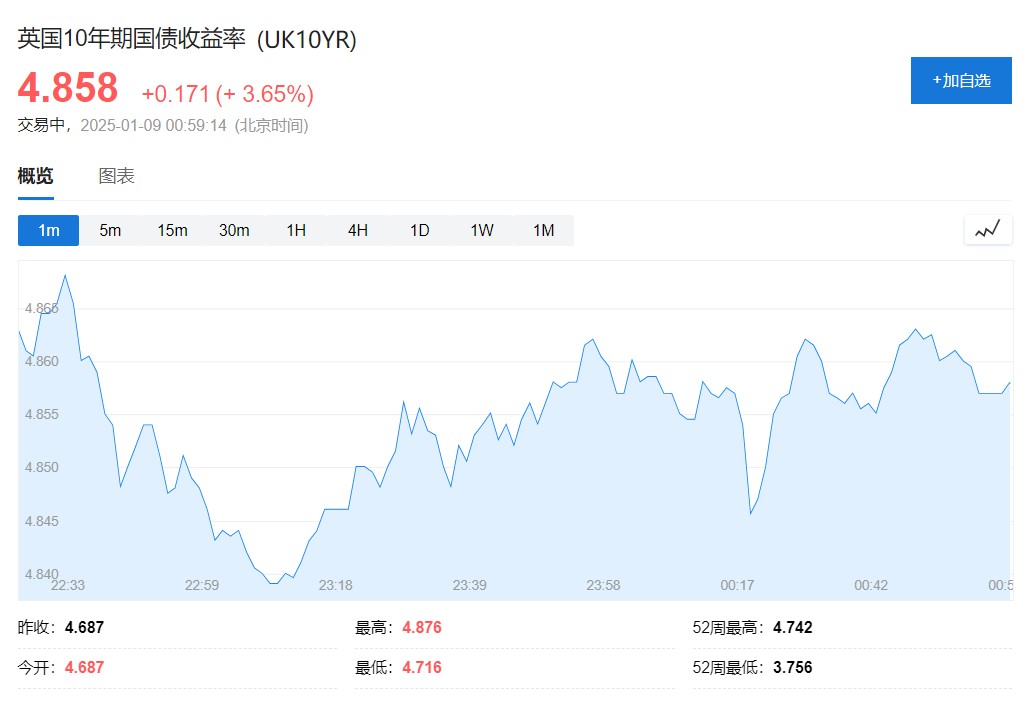
Task: Click the current yield value 4.858
Action: (x=68, y=88)
